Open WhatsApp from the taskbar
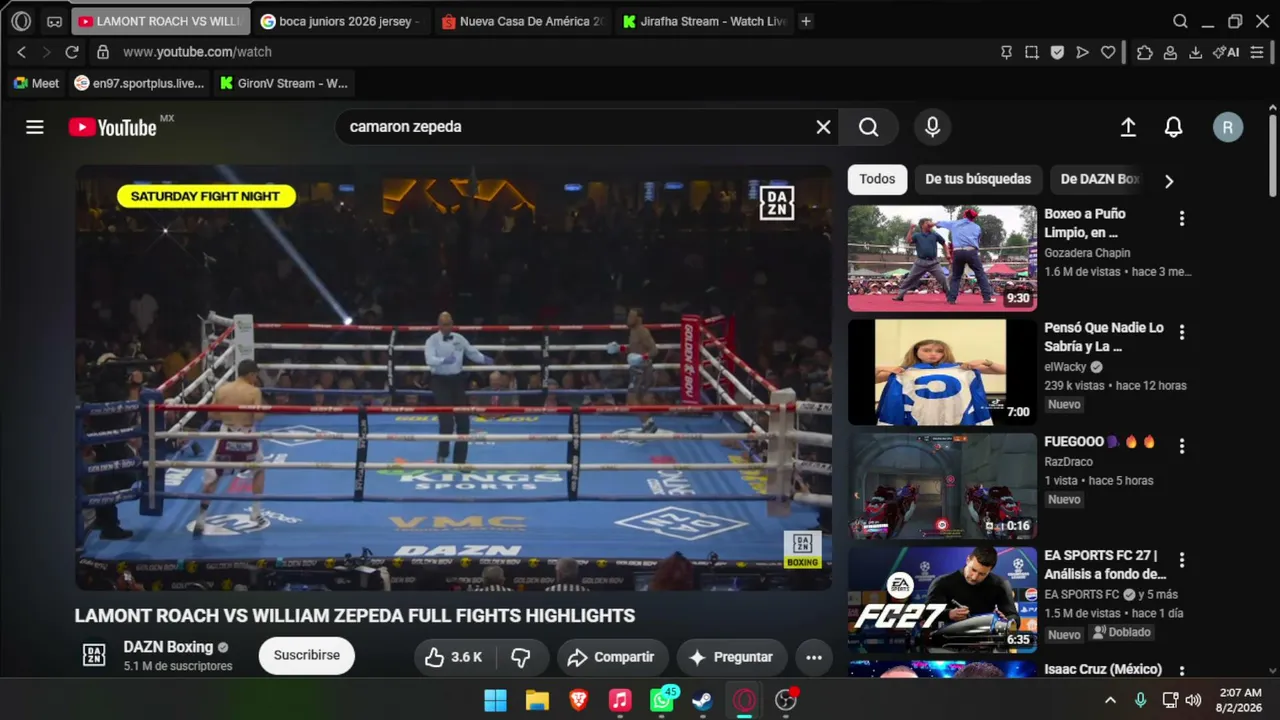 (x=662, y=700)
